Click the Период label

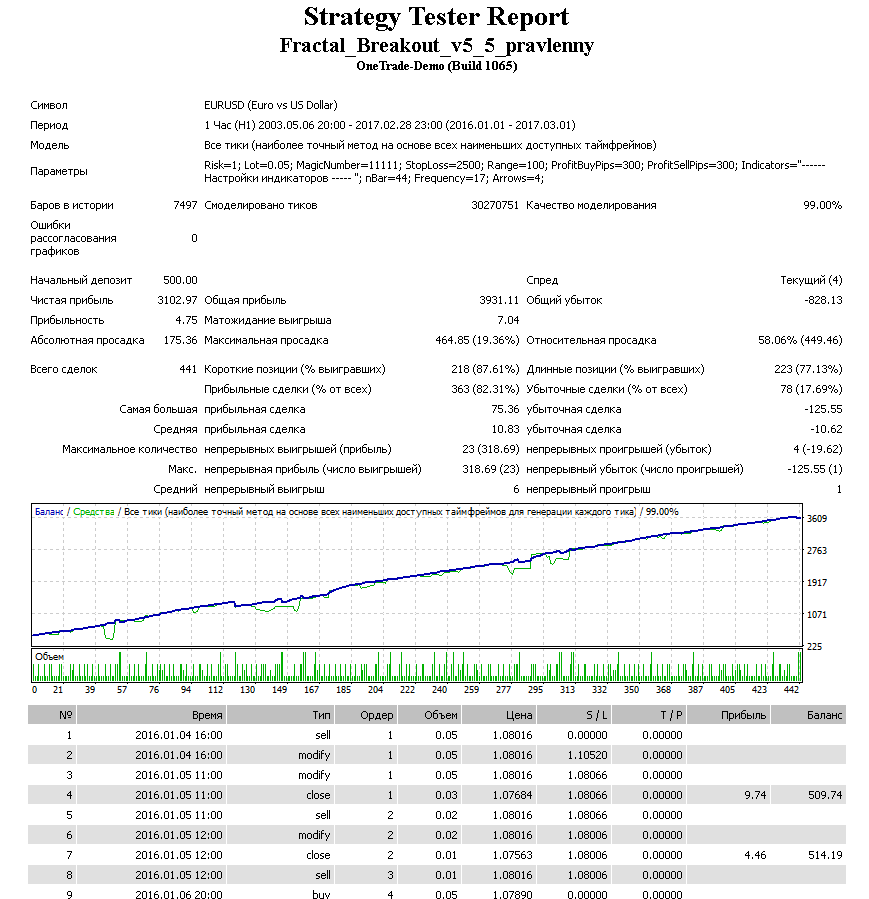pos(49,125)
